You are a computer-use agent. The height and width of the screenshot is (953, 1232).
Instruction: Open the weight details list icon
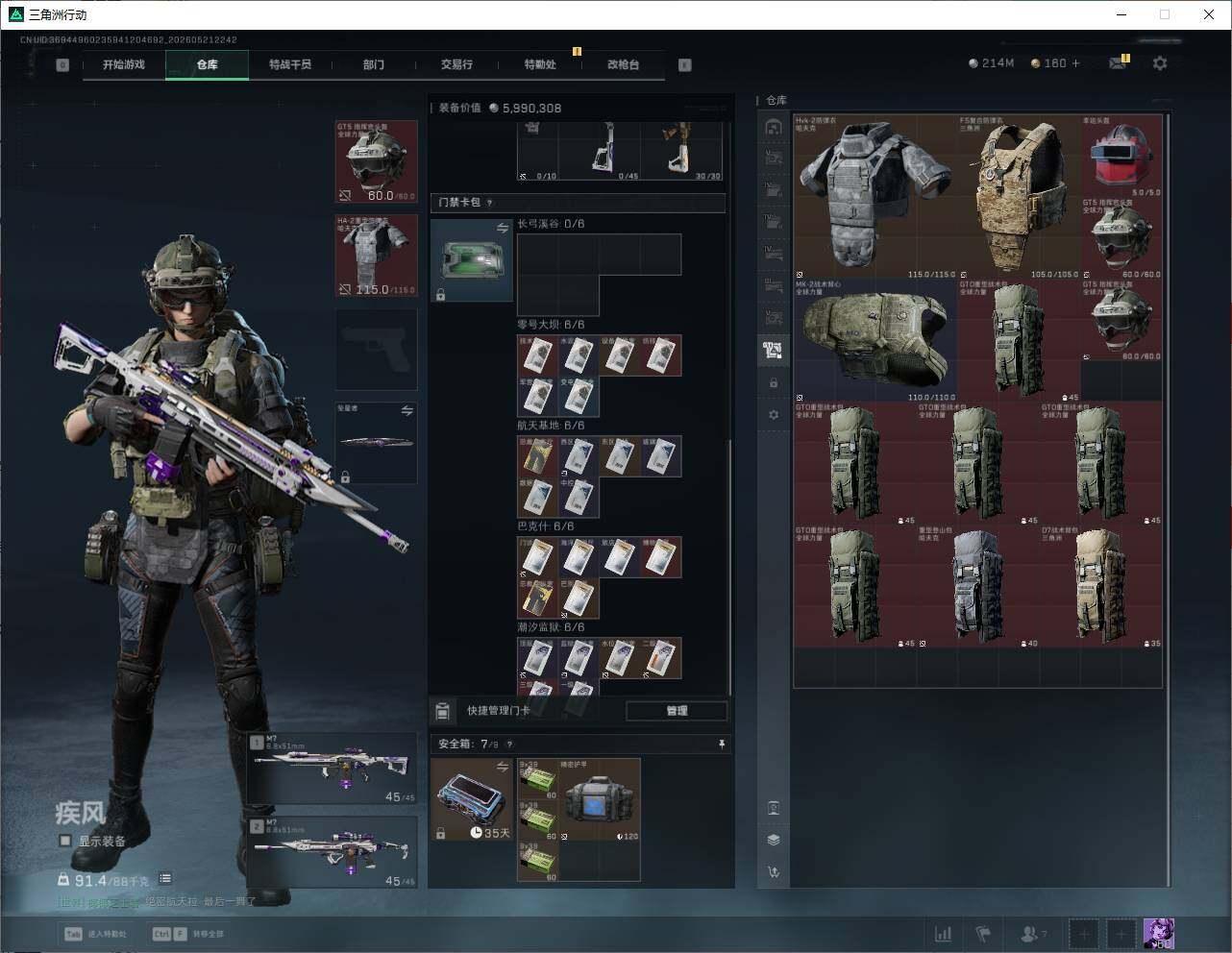pyautogui.click(x=165, y=879)
